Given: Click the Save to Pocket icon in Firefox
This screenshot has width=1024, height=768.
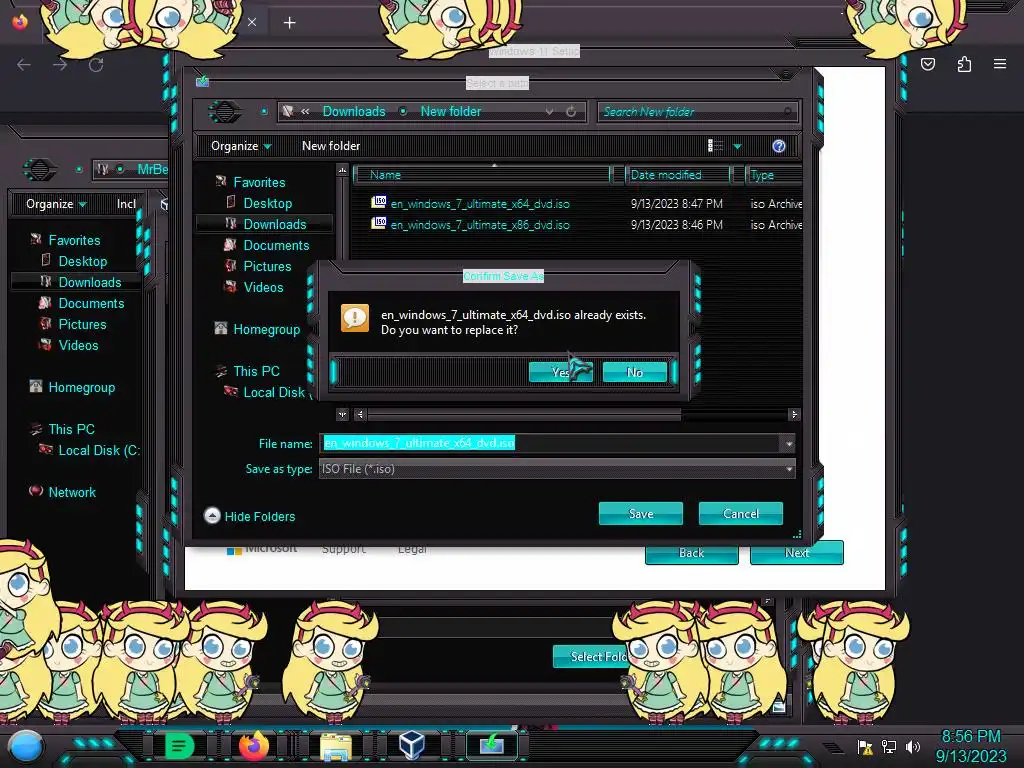Looking at the screenshot, I should (x=928, y=64).
